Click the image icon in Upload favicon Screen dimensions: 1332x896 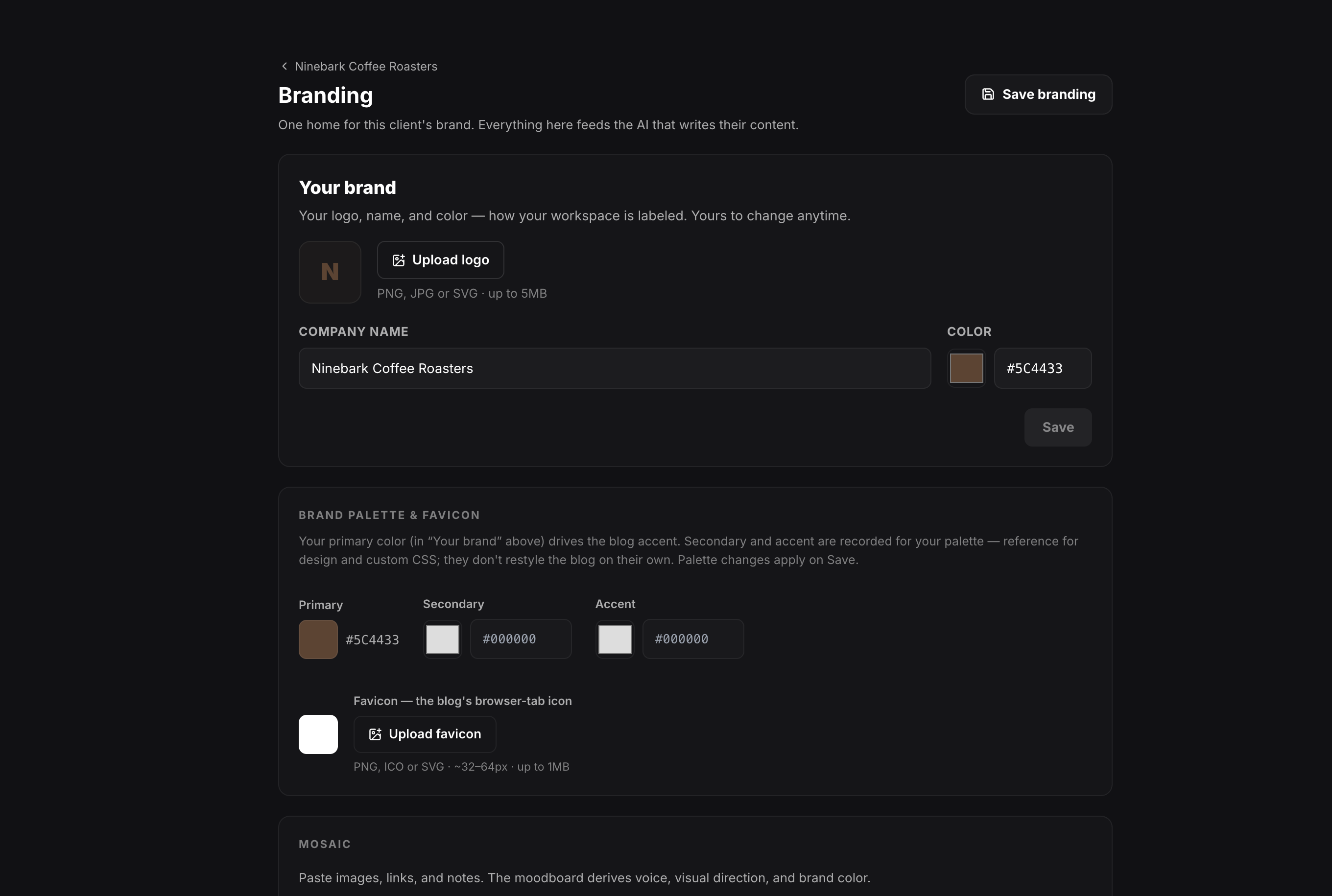pos(375,734)
